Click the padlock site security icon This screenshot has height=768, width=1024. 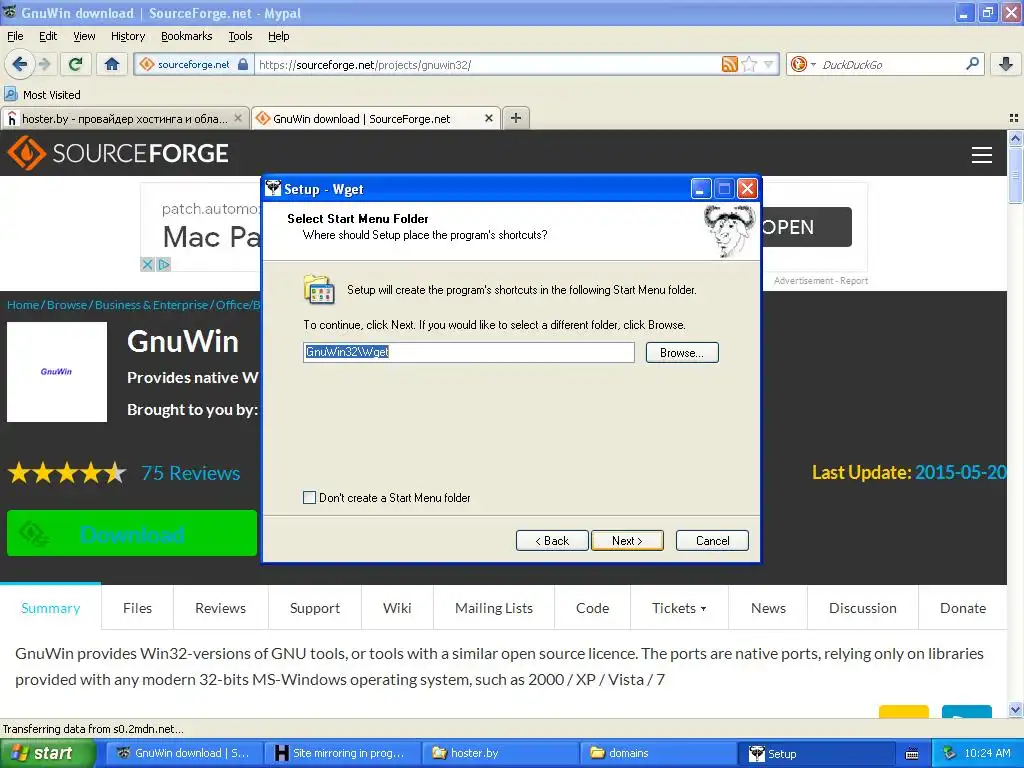(243, 64)
